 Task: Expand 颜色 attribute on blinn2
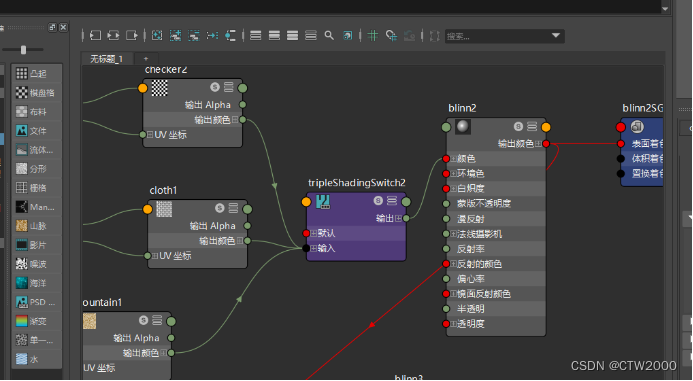point(453,159)
